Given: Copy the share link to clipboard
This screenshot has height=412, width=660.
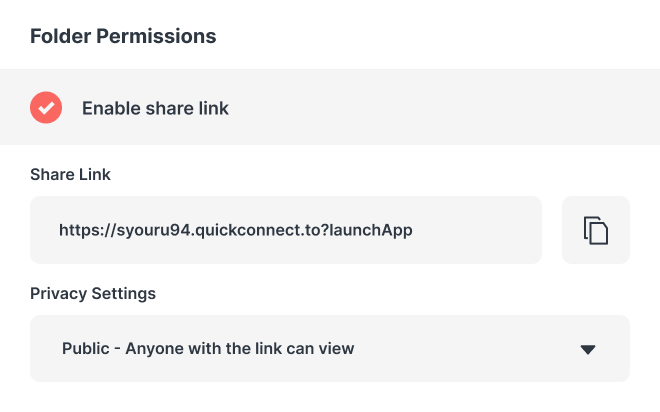Looking at the screenshot, I should [596, 230].
